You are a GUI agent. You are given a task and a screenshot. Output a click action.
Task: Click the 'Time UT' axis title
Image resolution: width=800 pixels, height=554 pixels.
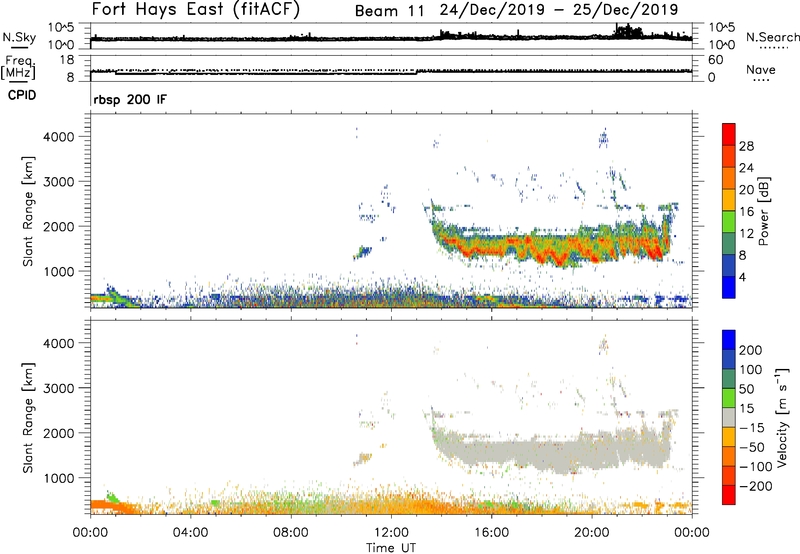391,548
